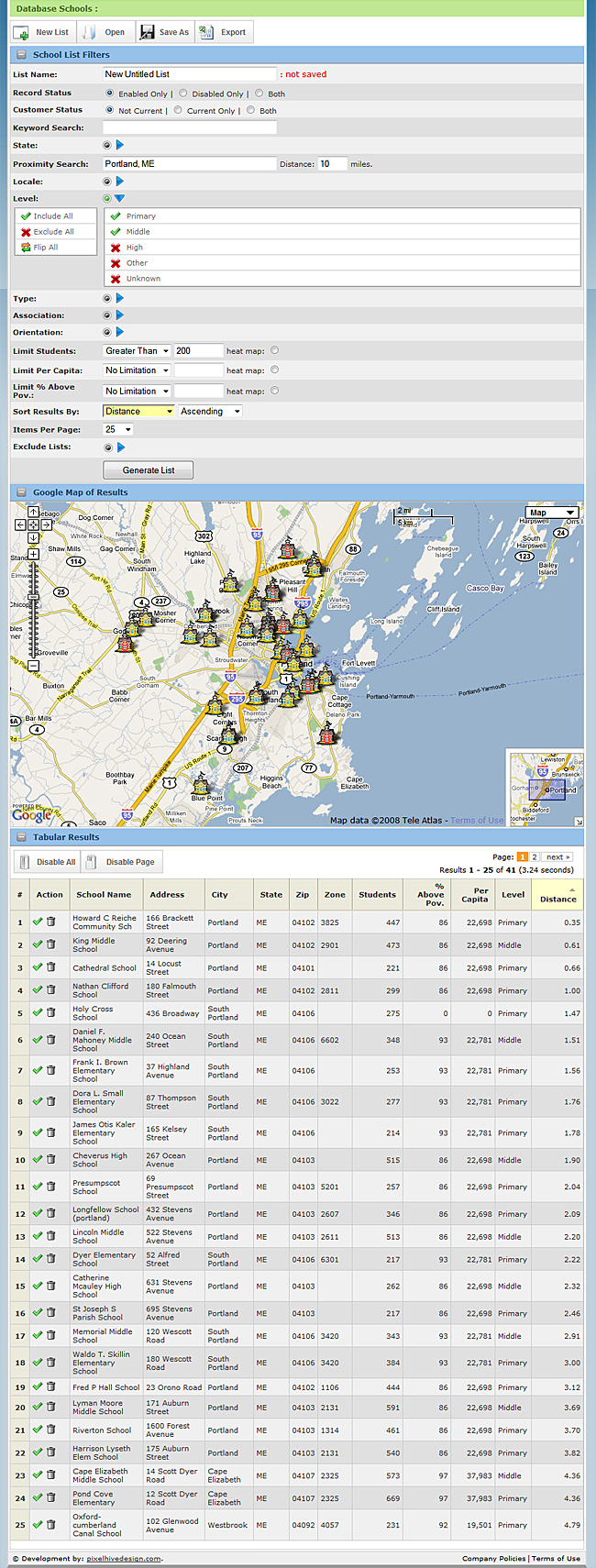Click the Save As disk icon
Viewport: 596px width, 1568px height.
147,32
